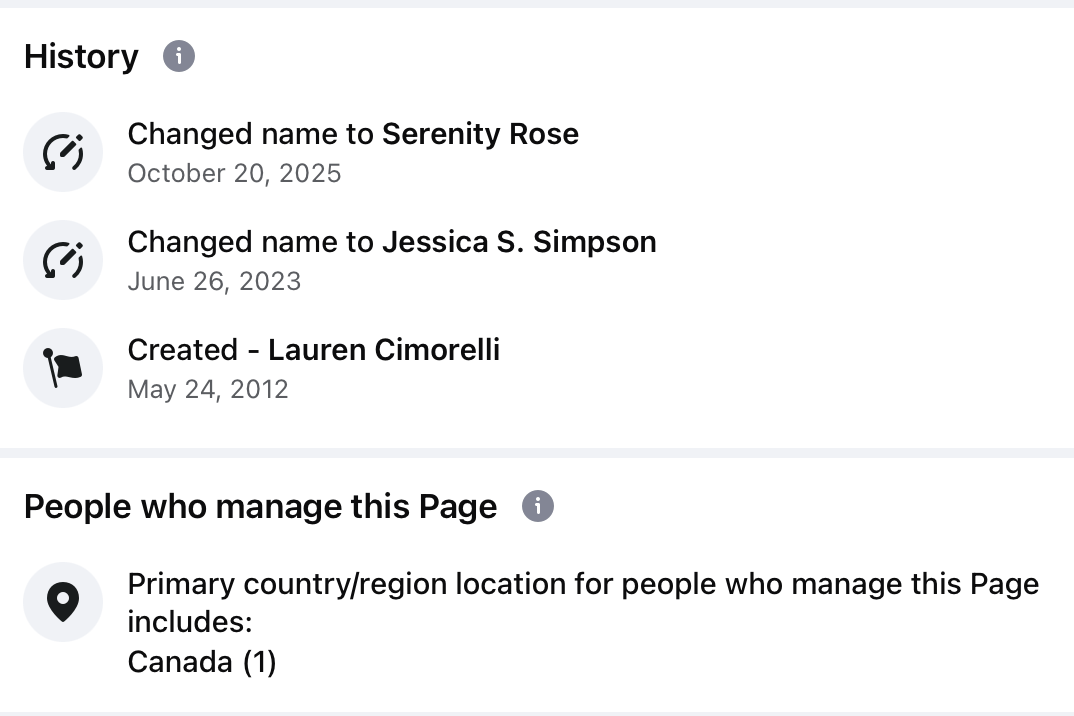Click the word Created in history entry
Image resolution: width=1074 pixels, height=716 pixels.
[x=183, y=350]
